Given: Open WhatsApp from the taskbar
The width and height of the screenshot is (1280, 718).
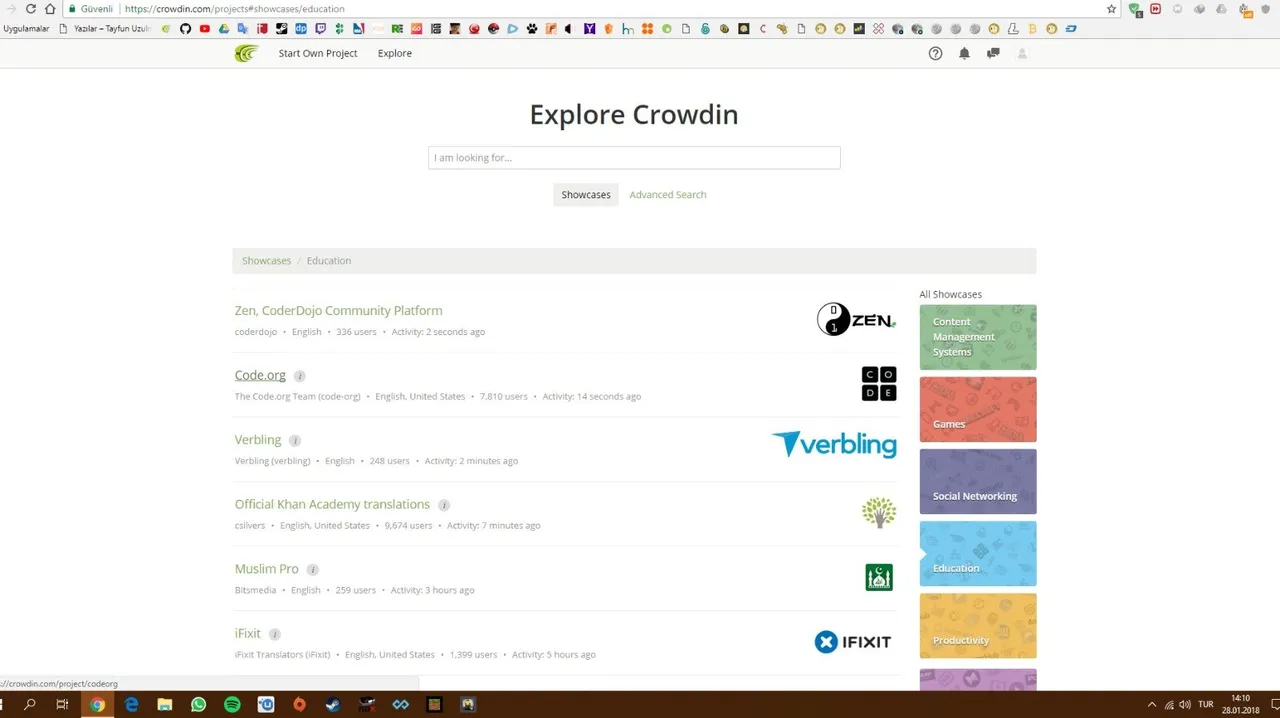Looking at the screenshot, I should (x=198, y=705).
